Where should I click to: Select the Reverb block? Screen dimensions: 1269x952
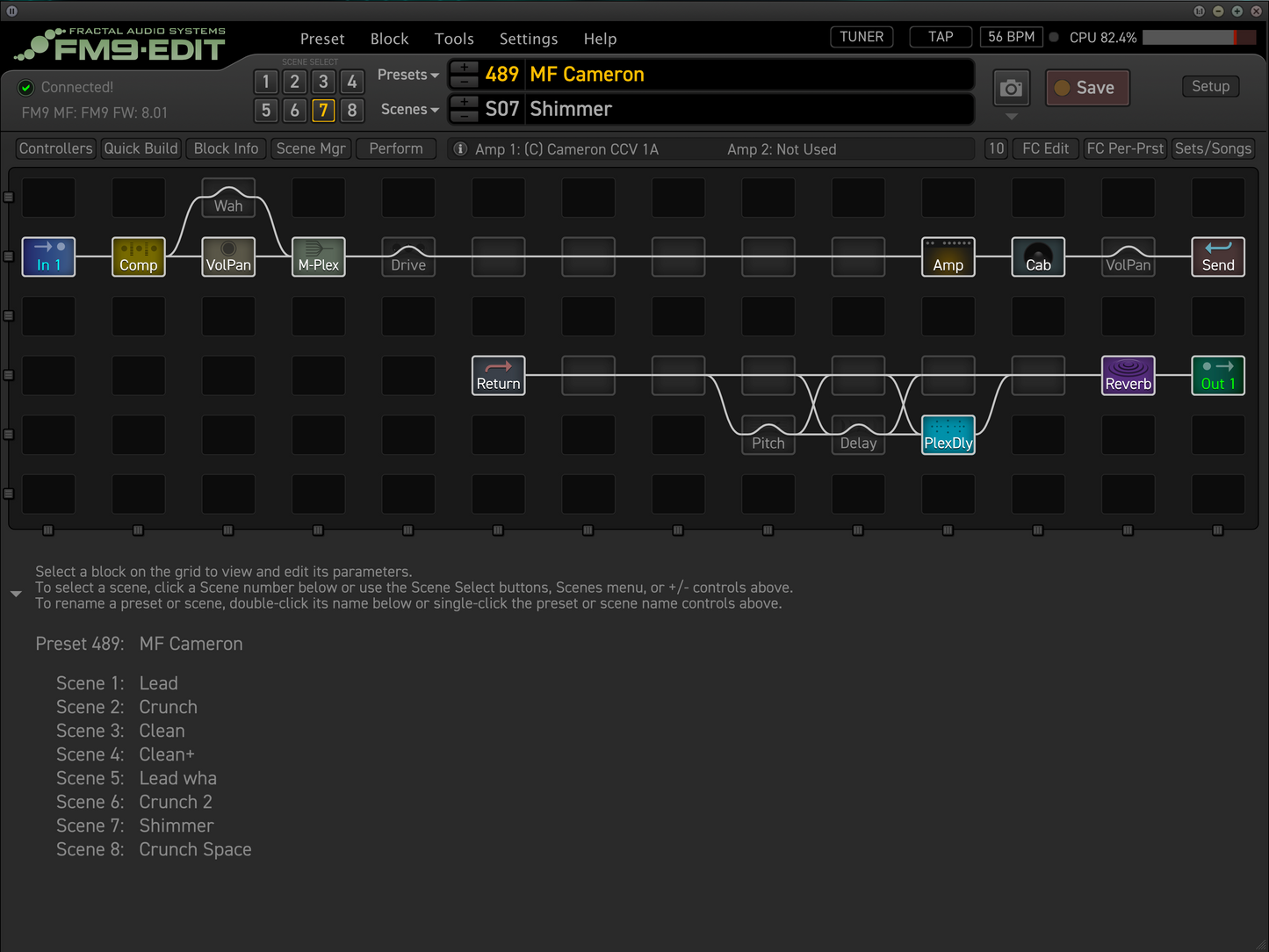click(x=1128, y=375)
